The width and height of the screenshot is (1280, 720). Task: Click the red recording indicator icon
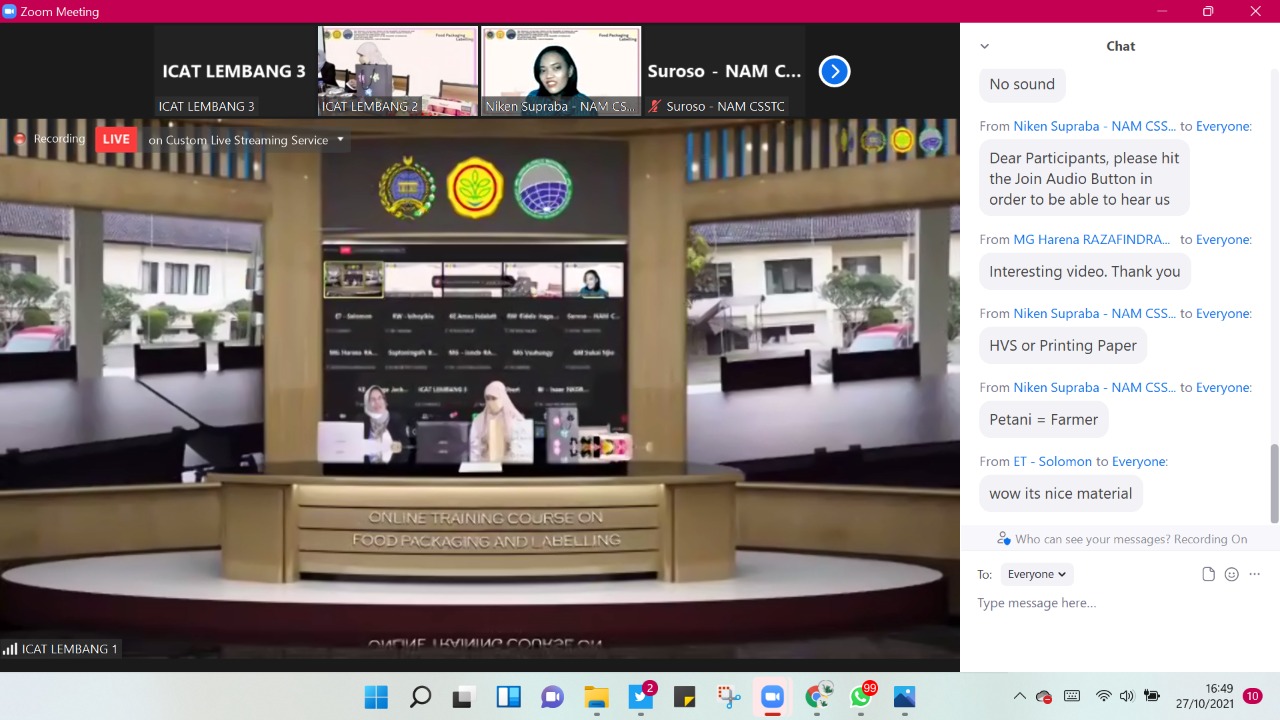click(x=19, y=139)
